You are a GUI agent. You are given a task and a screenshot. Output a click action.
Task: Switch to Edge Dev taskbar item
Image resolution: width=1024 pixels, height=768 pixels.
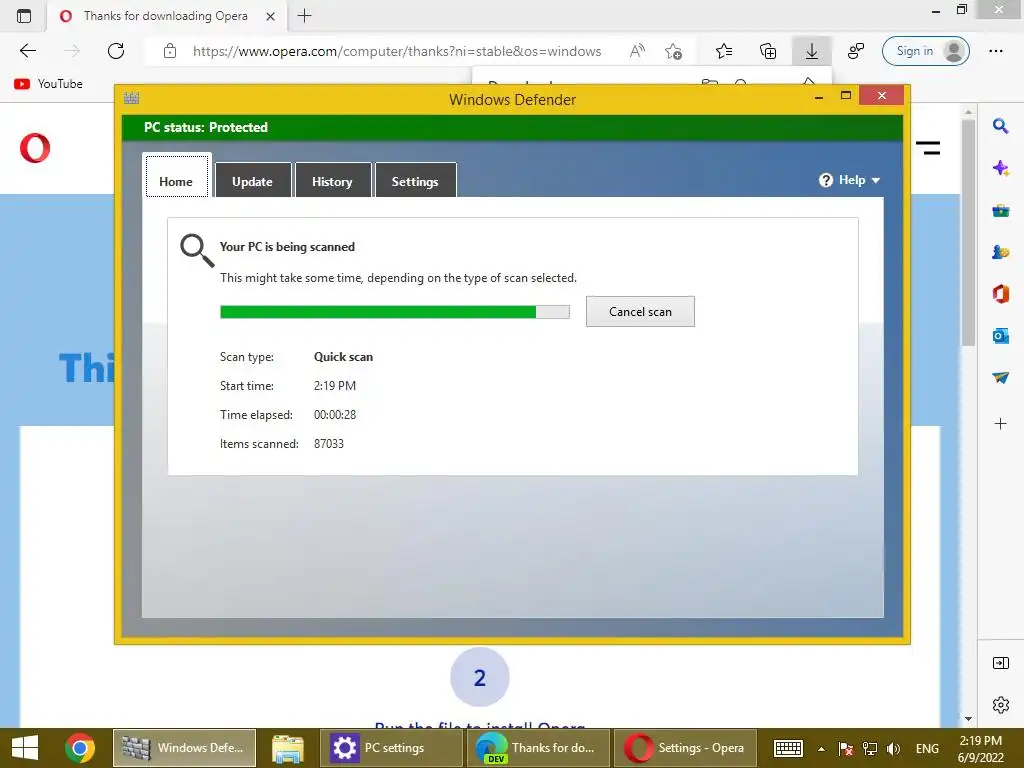(538, 748)
